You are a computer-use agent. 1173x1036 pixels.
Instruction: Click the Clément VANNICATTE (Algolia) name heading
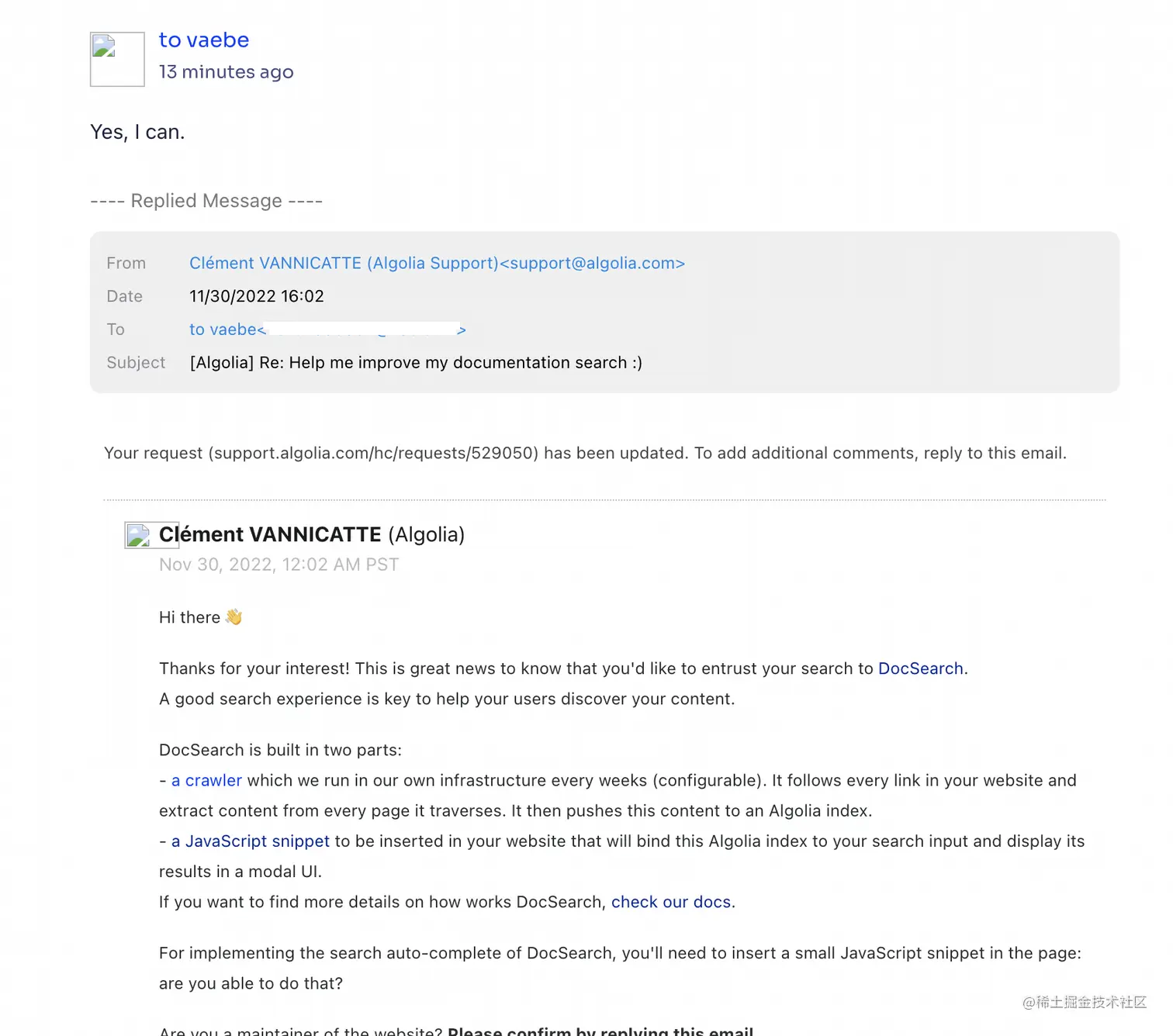(312, 534)
